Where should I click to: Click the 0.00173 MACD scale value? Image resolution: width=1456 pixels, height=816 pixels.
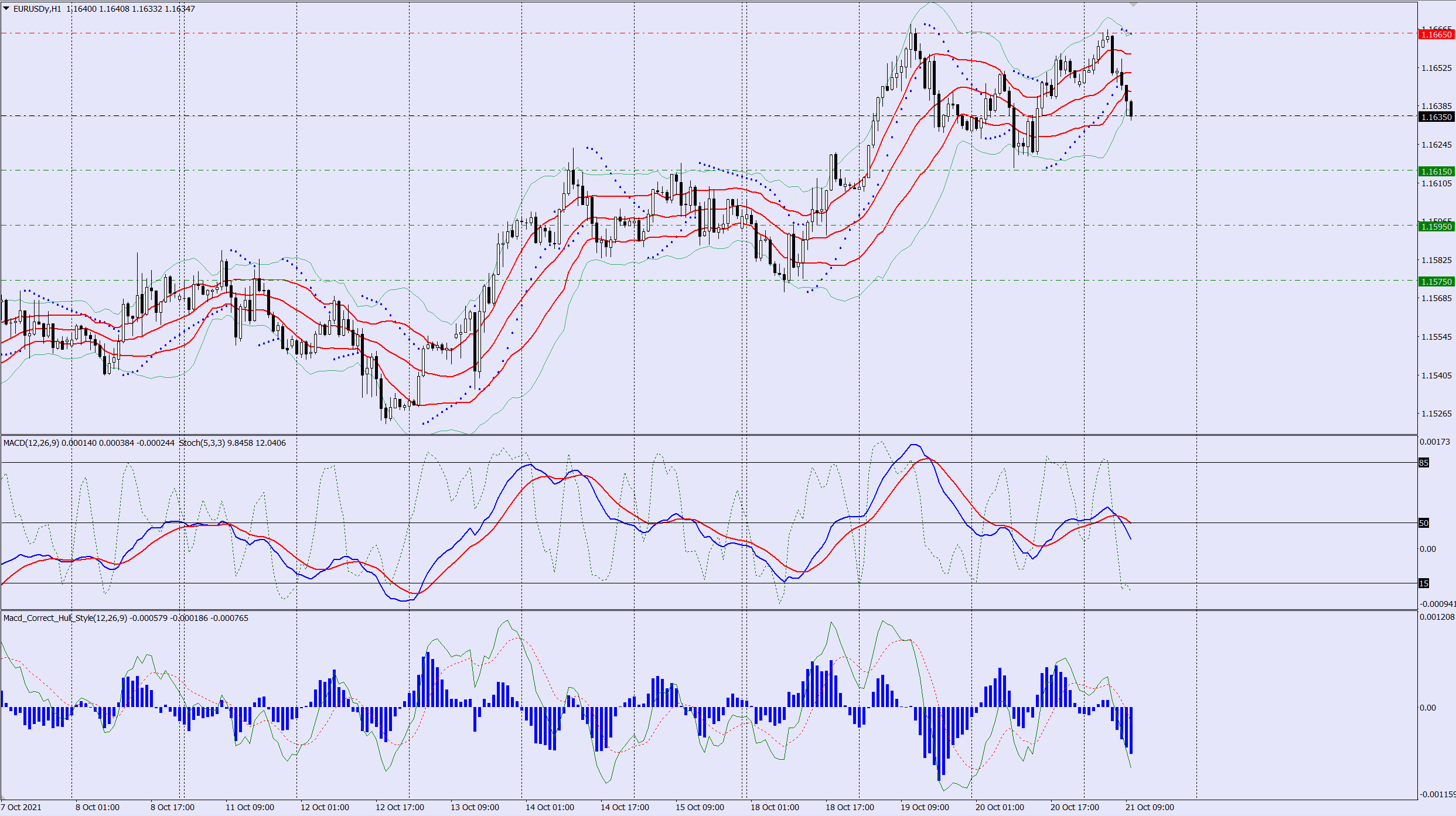pos(1435,442)
